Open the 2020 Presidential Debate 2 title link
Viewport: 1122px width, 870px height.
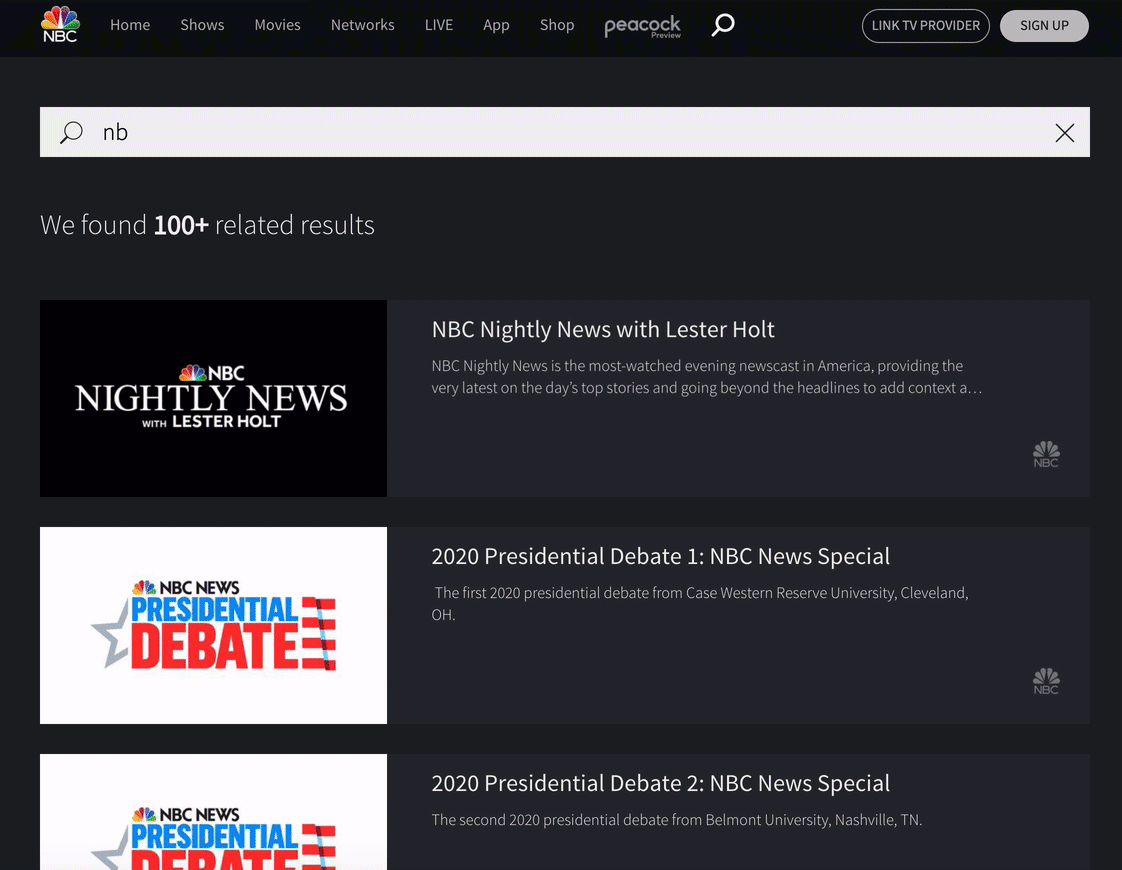[x=660, y=783]
